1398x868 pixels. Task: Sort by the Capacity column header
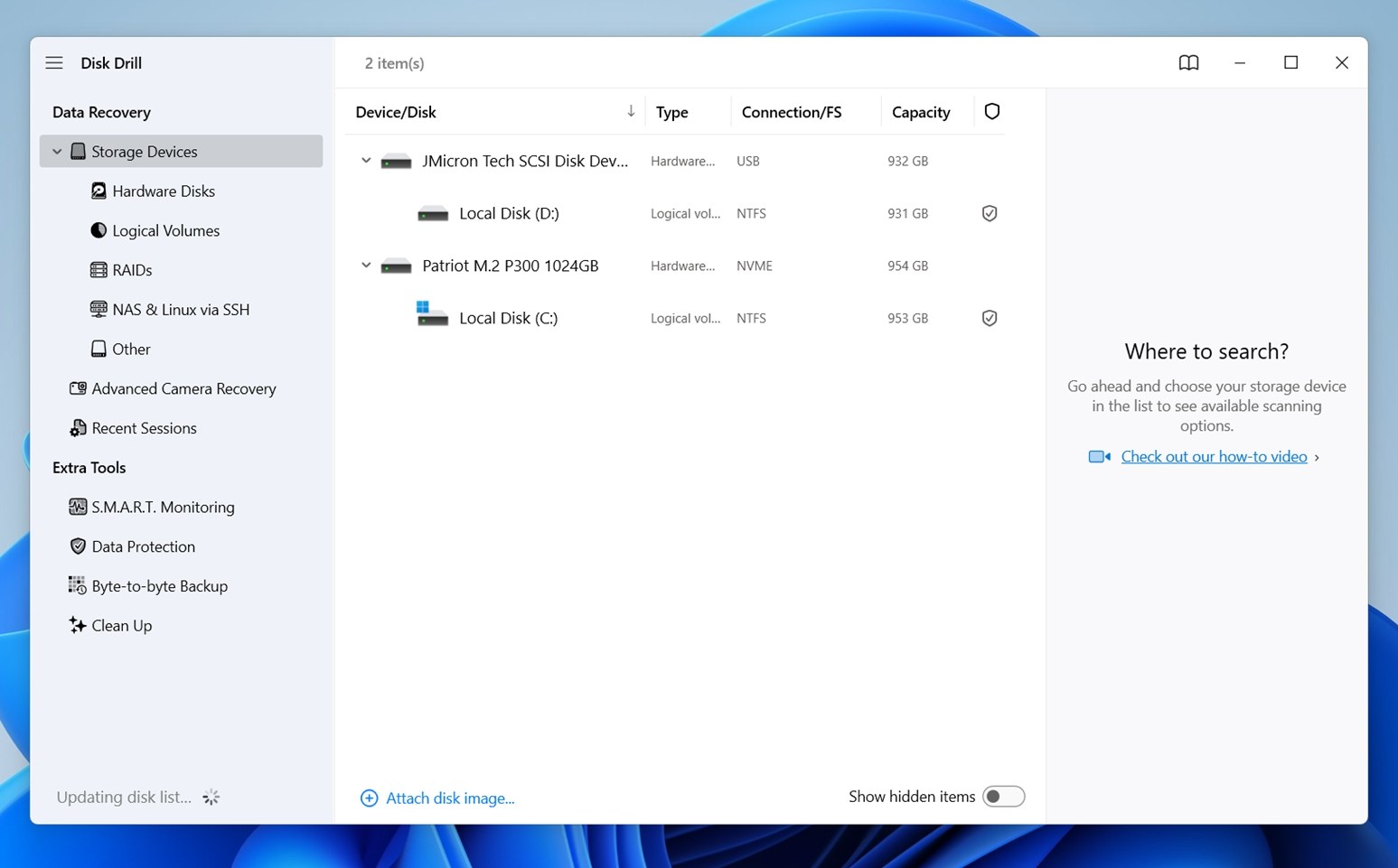920,112
